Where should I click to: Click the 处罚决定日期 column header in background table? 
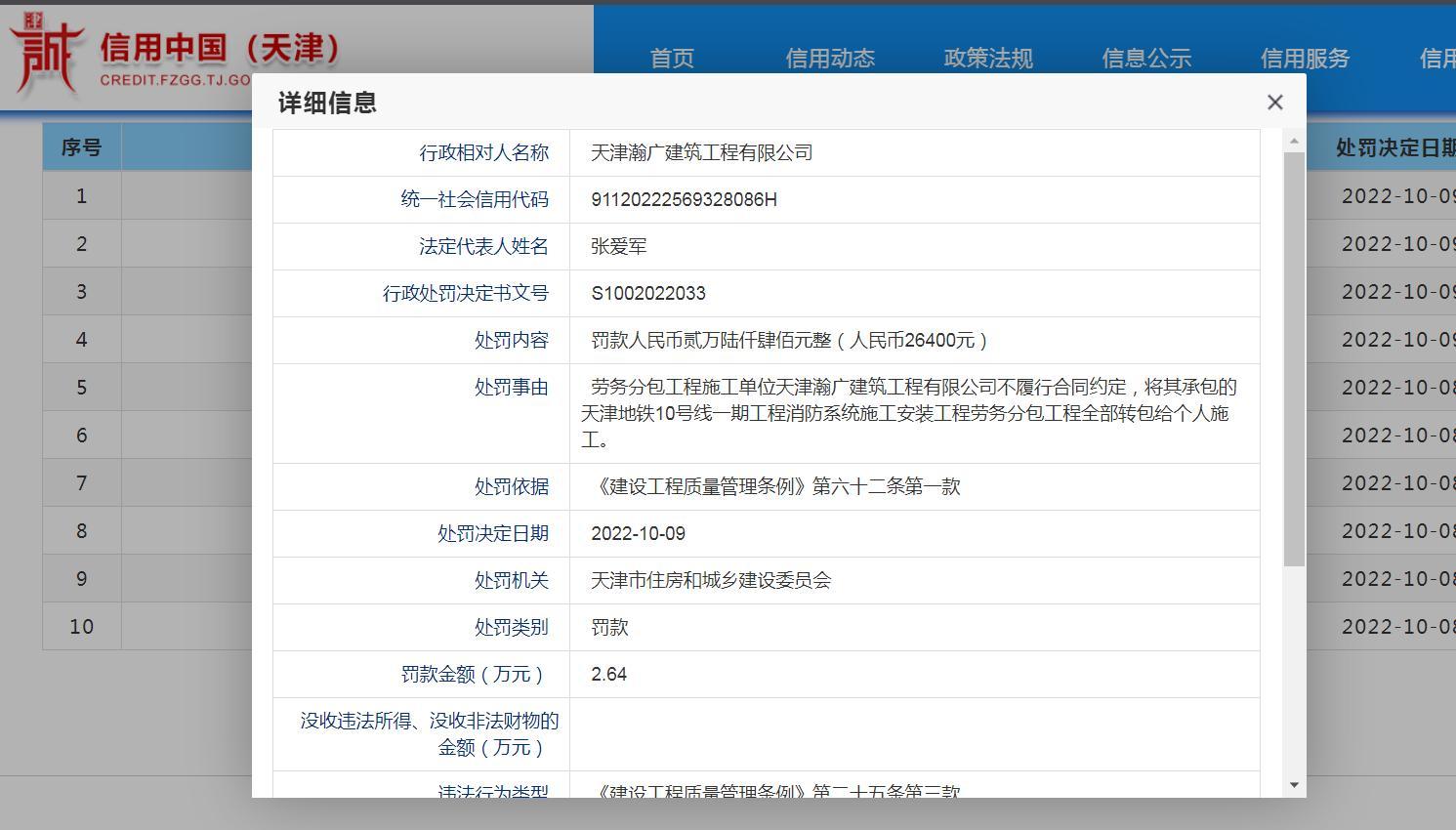click(x=1395, y=147)
